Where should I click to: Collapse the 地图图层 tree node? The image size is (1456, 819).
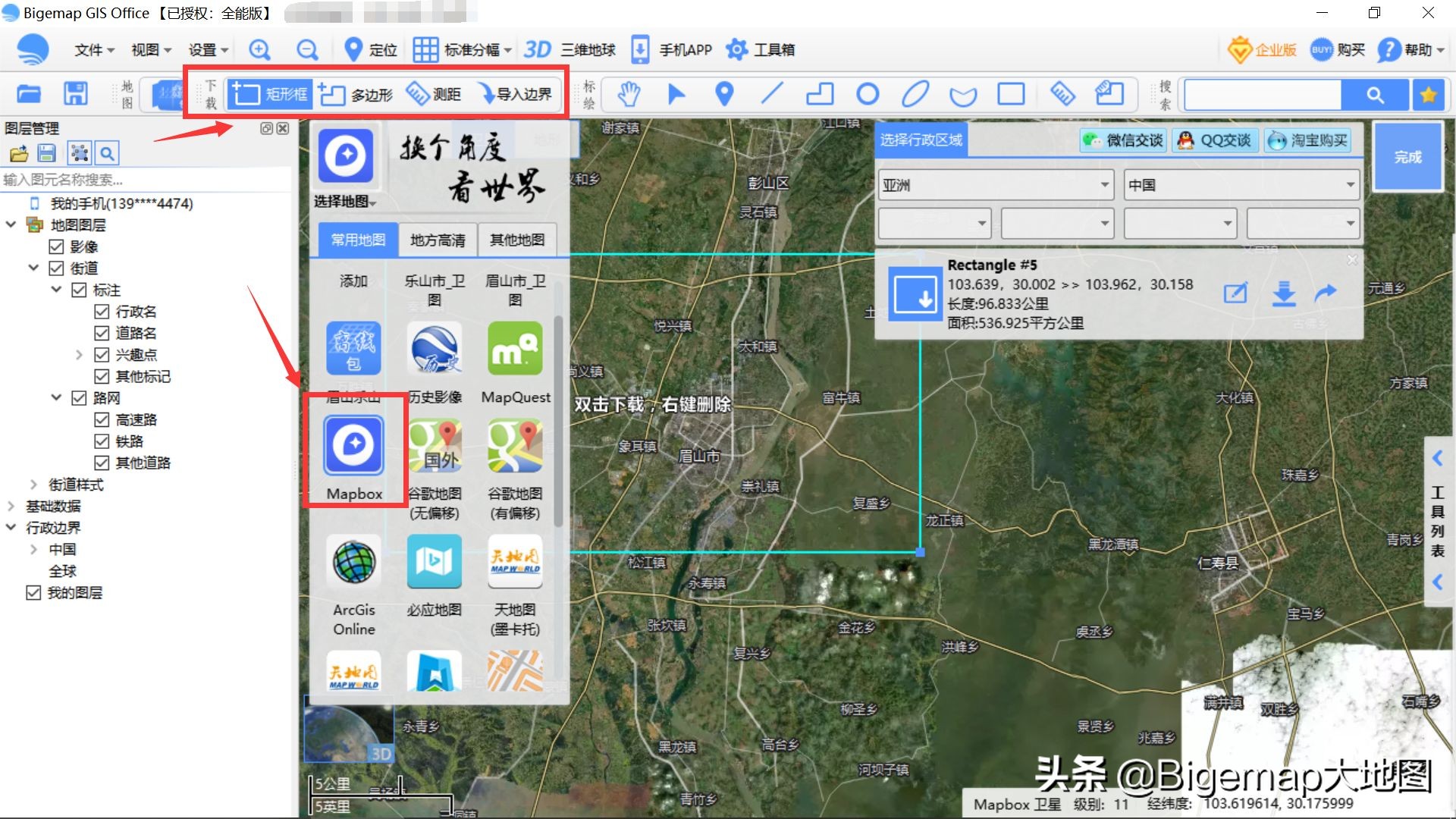[x=11, y=224]
